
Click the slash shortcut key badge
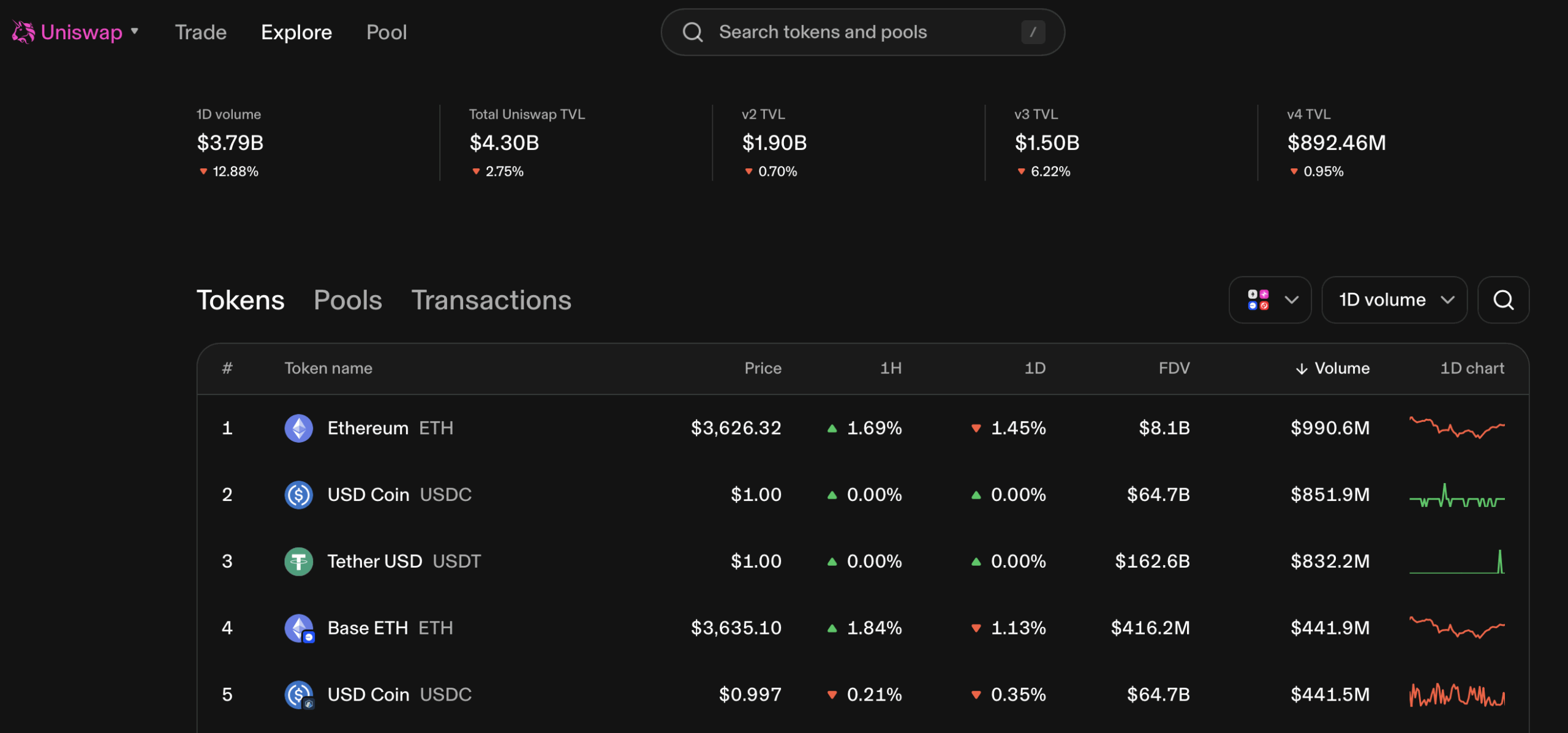point(1033,32)
